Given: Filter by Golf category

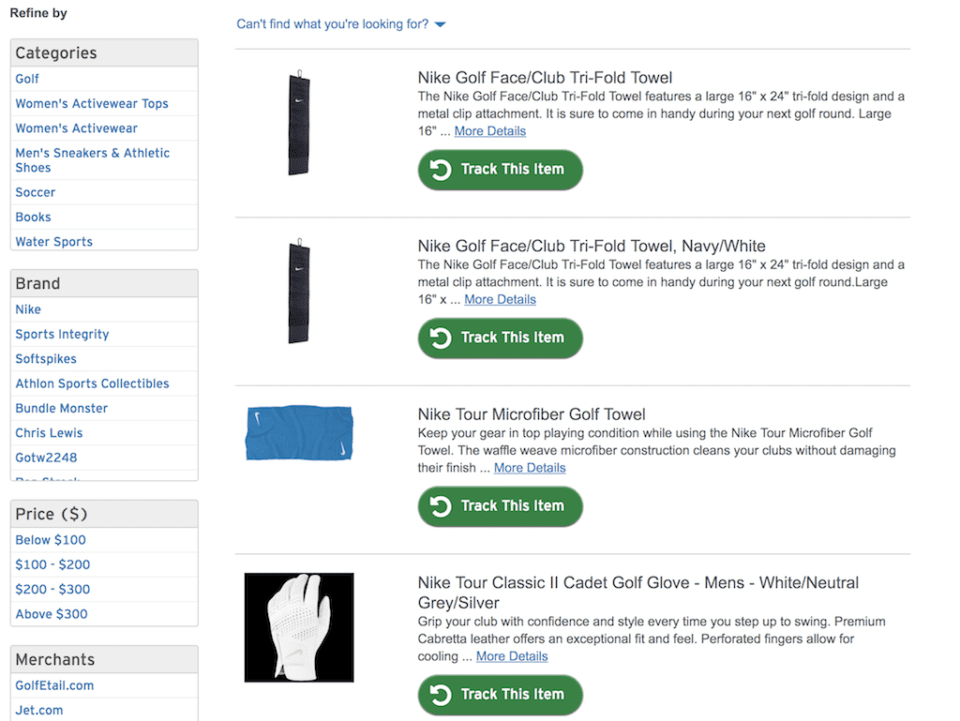Looking at the screenshot, I should [x=27, y=79].
